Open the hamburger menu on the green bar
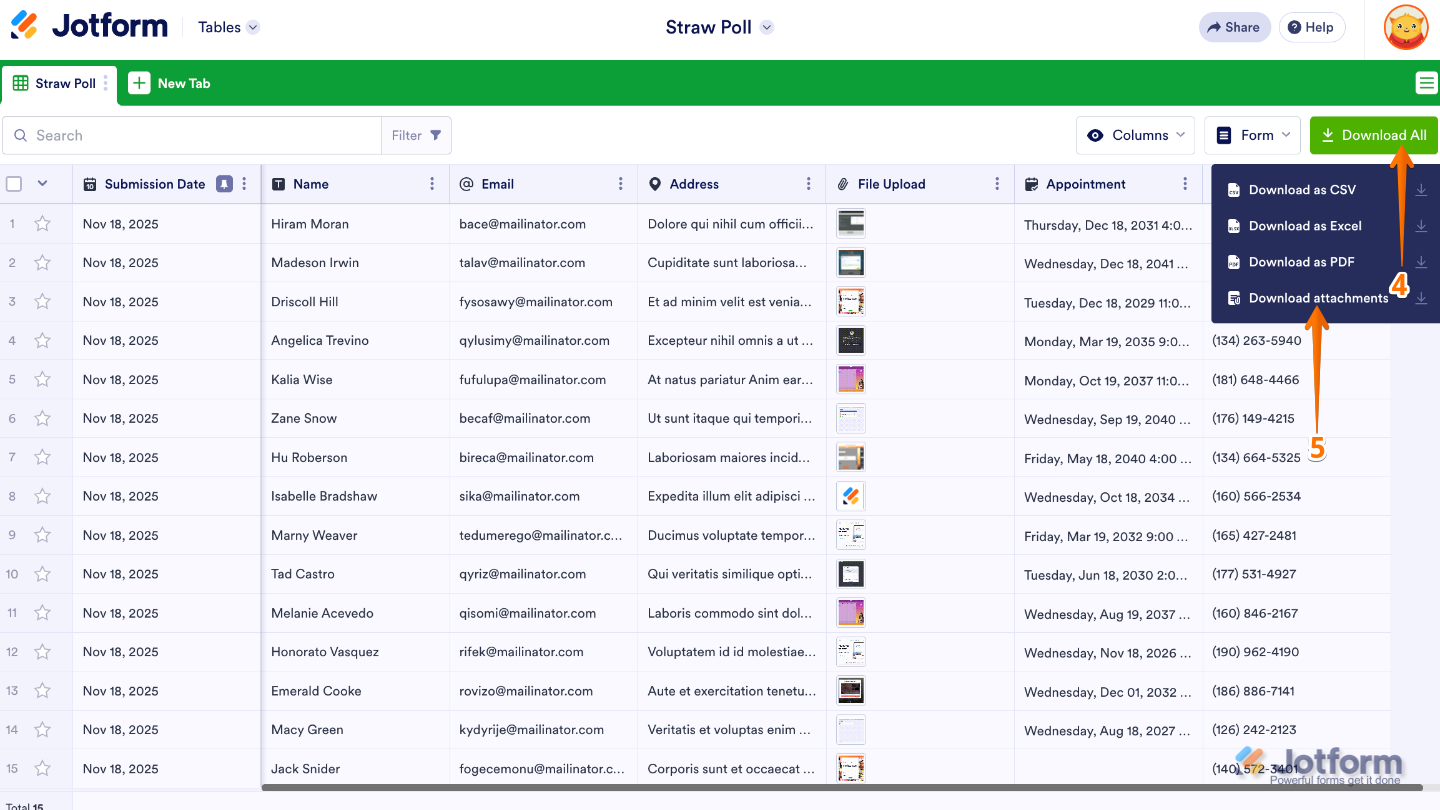The height and width of the screenshot is (810, 1440). [1426, 83]
